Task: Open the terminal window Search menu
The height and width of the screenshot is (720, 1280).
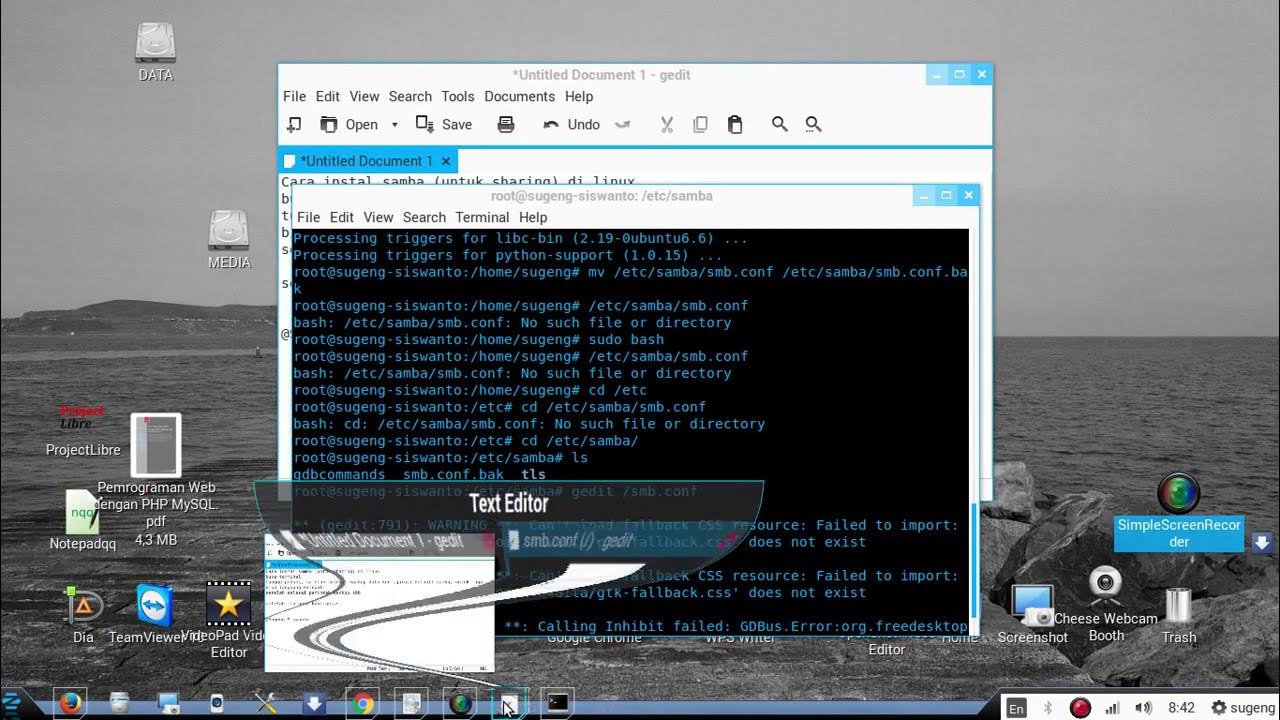Action: [x=424, y=217]
